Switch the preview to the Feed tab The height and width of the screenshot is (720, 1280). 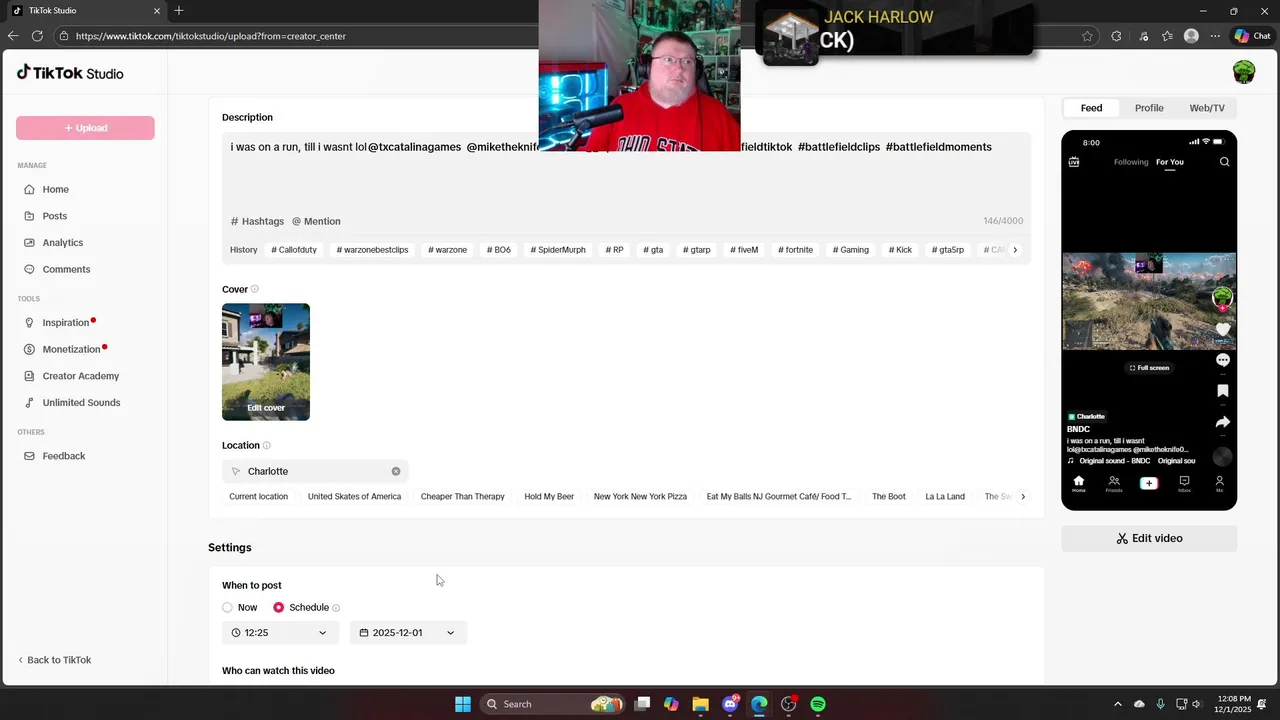1091,108
